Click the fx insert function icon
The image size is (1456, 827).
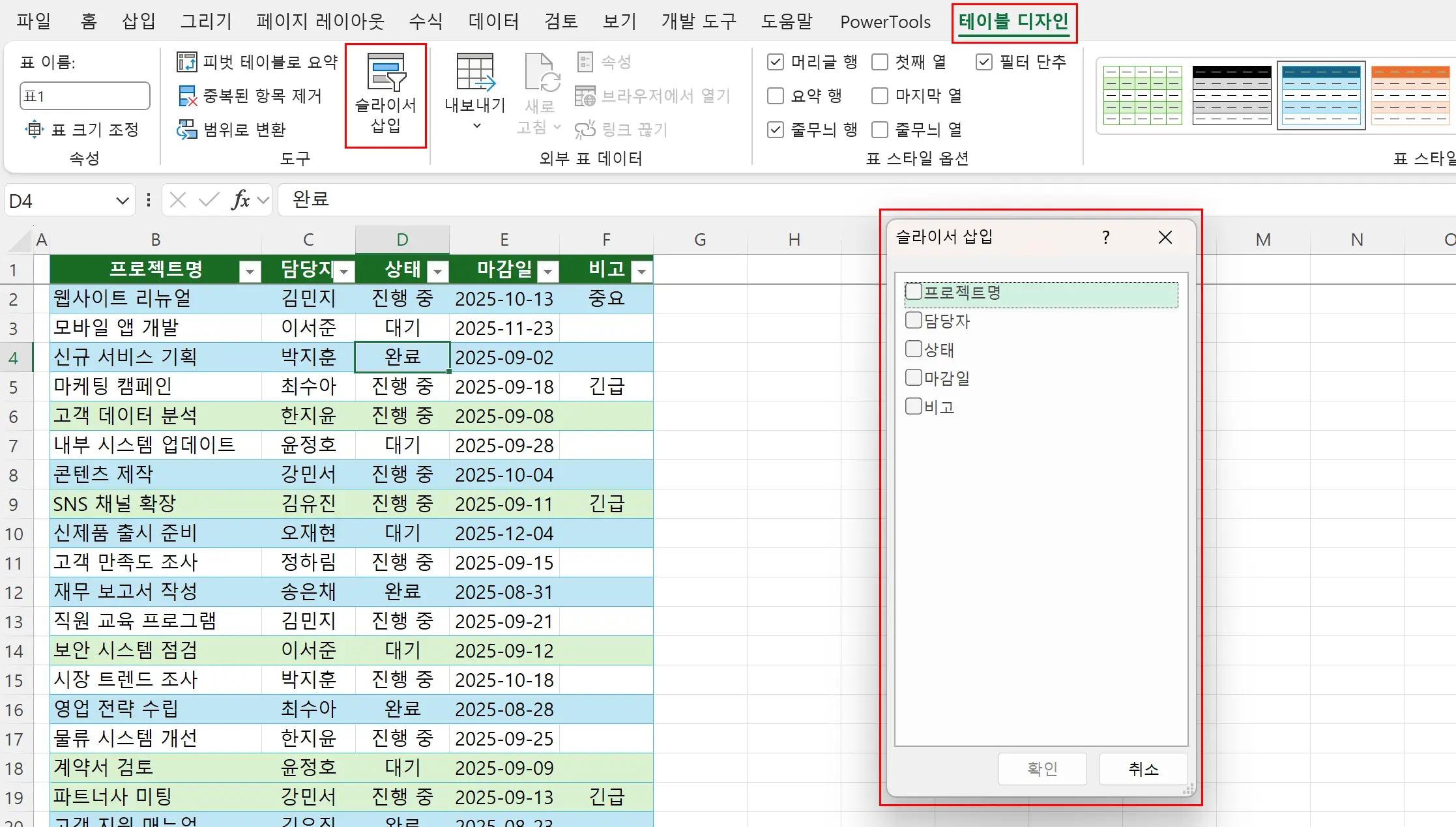pos(240,199)
